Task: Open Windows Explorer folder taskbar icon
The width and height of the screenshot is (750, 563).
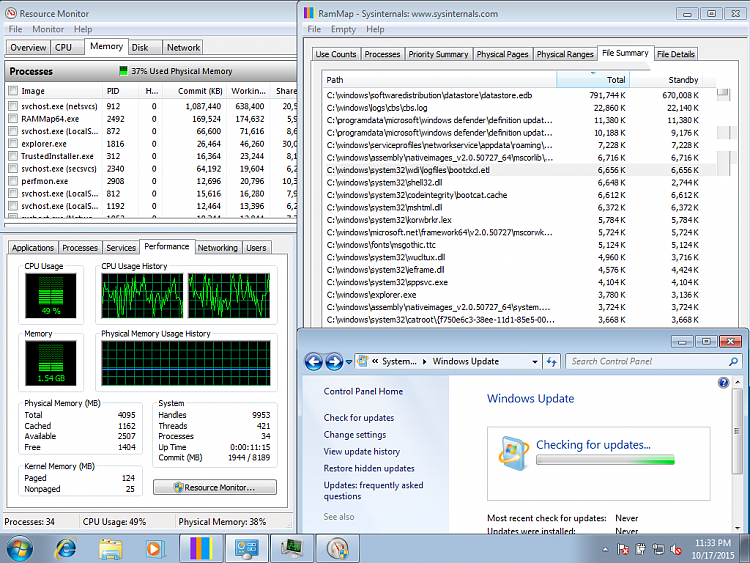Action: click(x=110, y=548)
